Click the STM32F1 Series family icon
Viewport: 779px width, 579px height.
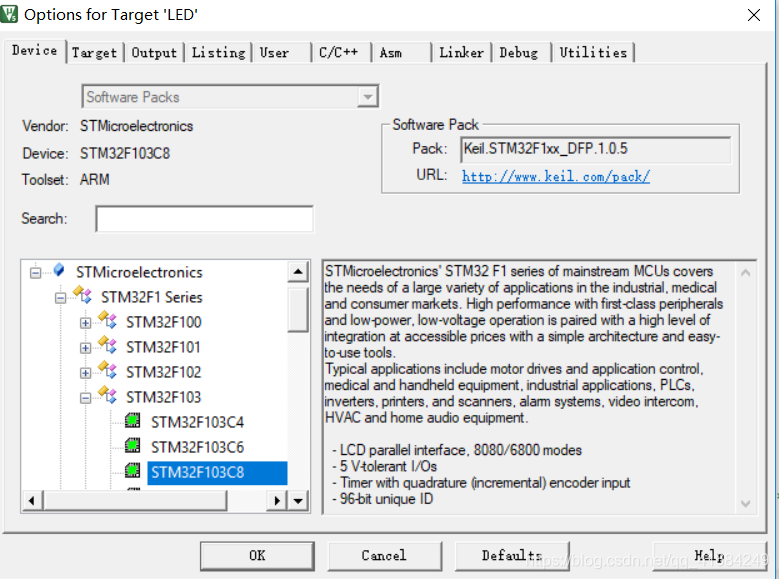click(x=82, y=295)
